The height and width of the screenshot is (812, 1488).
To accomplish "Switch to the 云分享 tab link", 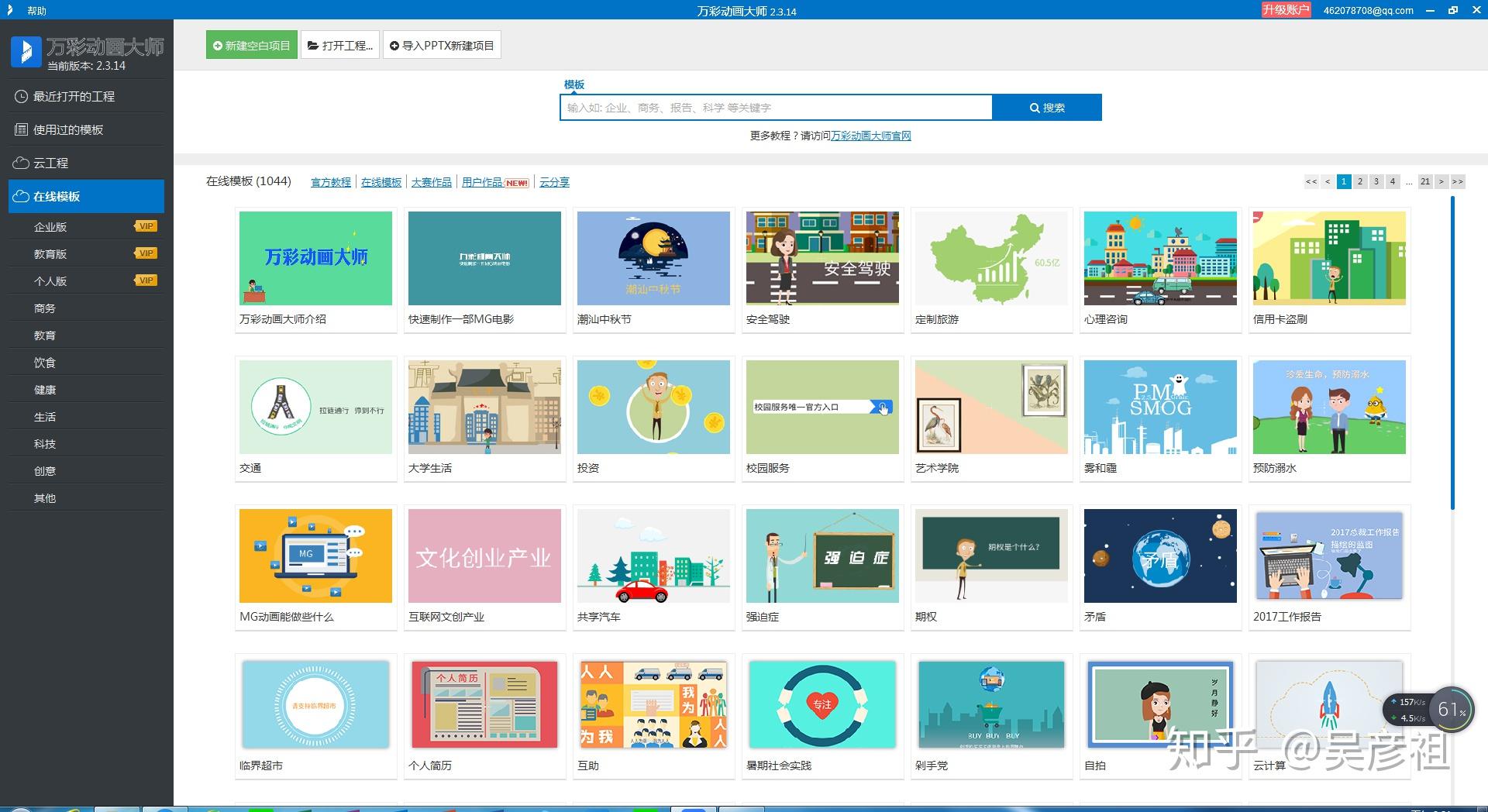I will click(x=554, y=182).
